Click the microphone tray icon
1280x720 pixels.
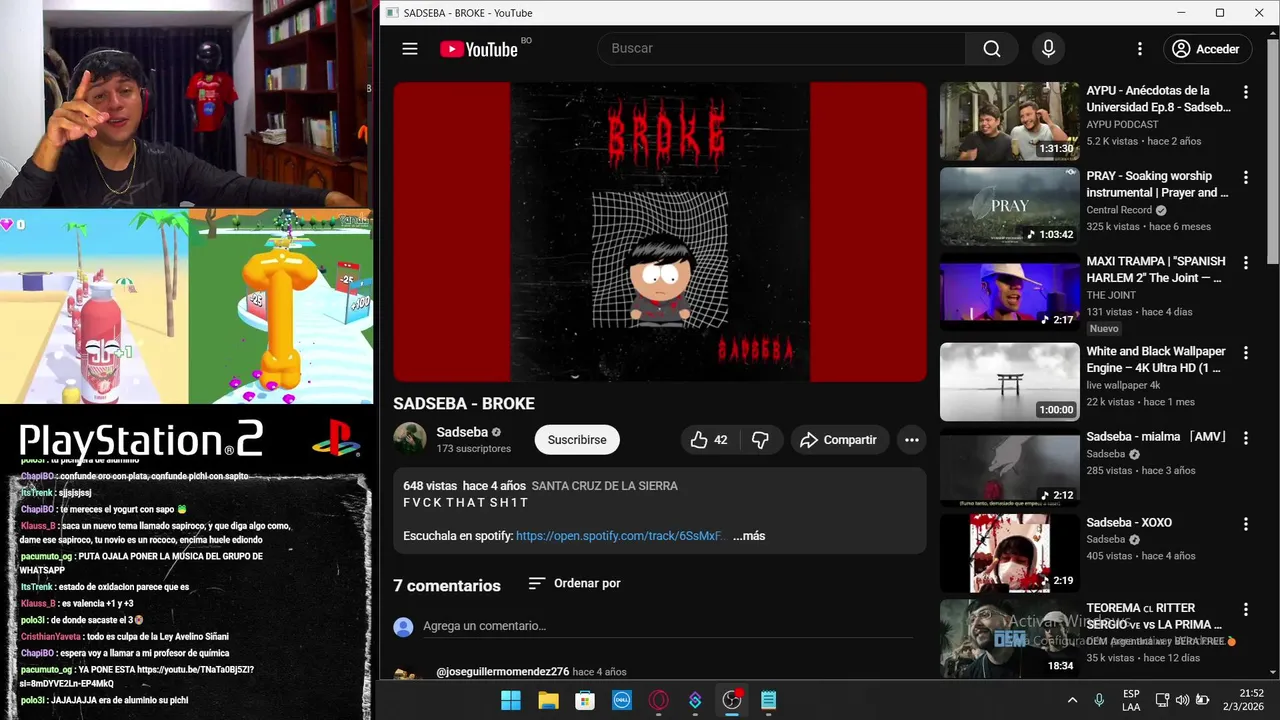1099,700
